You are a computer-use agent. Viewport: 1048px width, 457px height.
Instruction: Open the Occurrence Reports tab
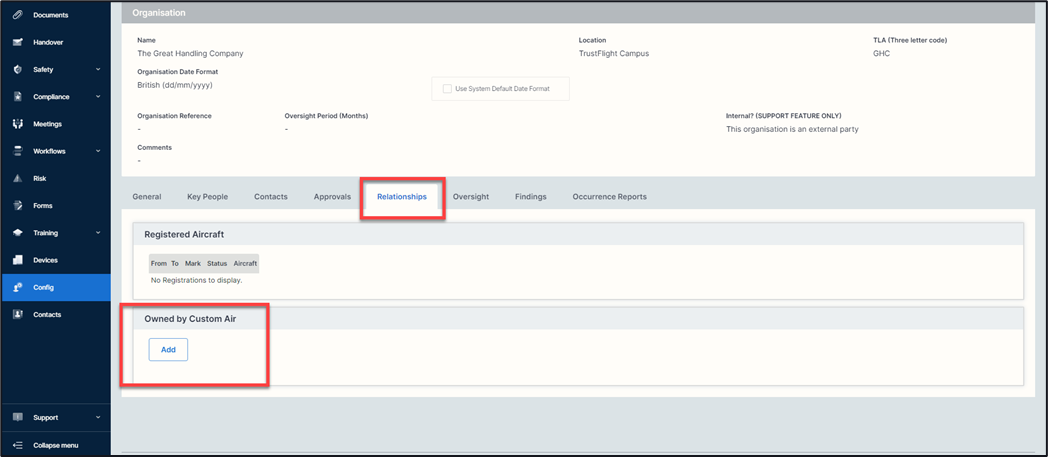coord(609,197)
